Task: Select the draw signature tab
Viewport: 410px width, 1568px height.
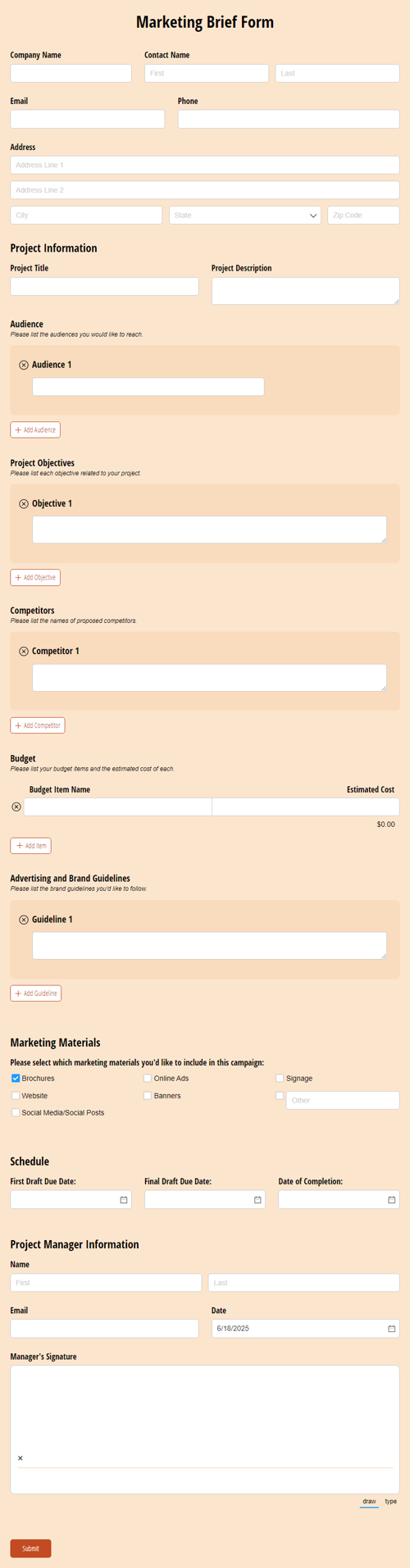Action: pyautogui.click(x=369, y=1502)
